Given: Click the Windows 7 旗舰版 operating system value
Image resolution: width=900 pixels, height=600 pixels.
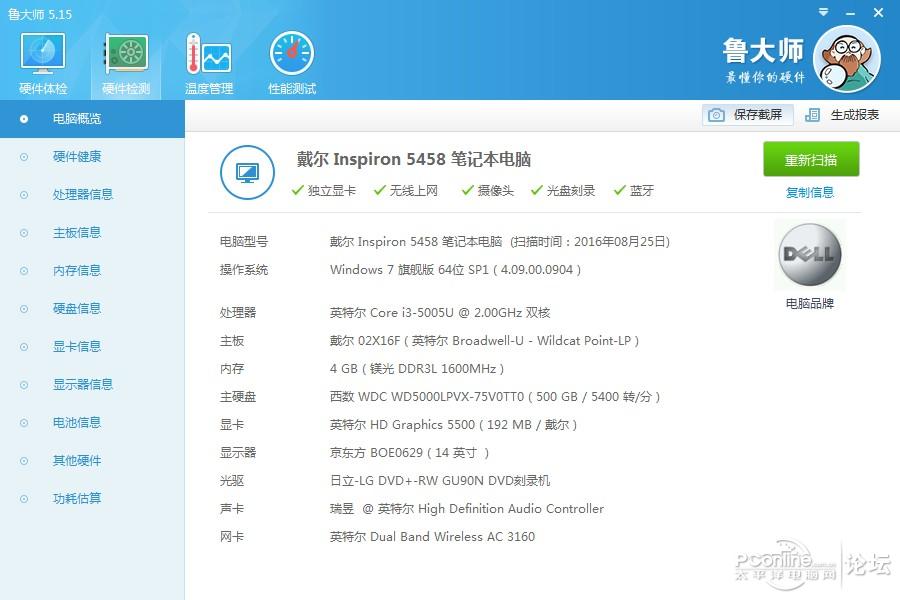Looking at the screenshot, I should [x=455, y=269].
